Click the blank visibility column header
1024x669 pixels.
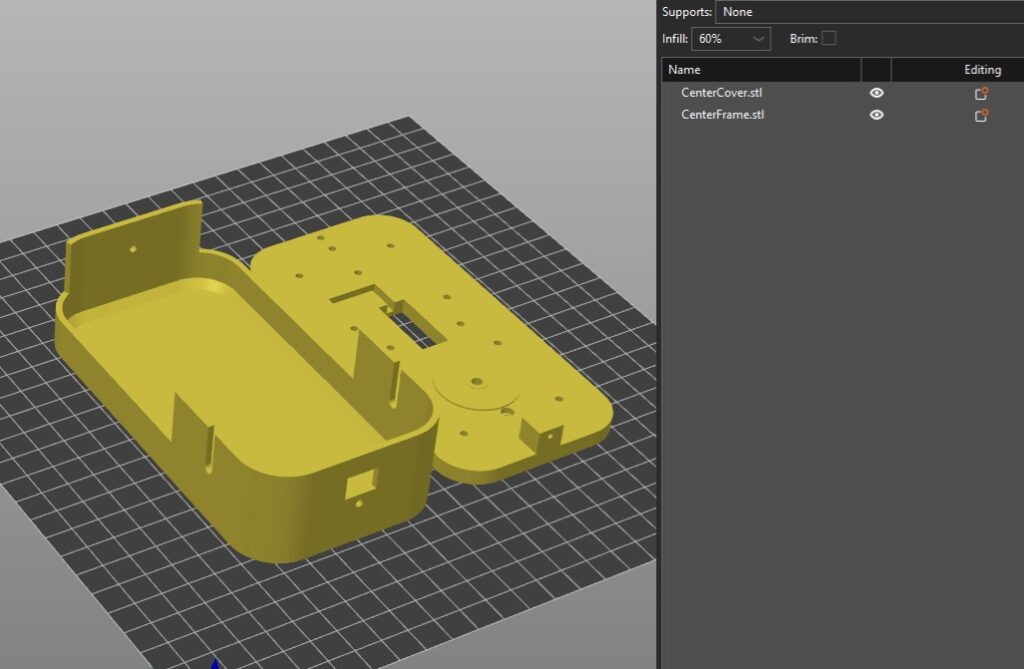[x=876, y=70]
